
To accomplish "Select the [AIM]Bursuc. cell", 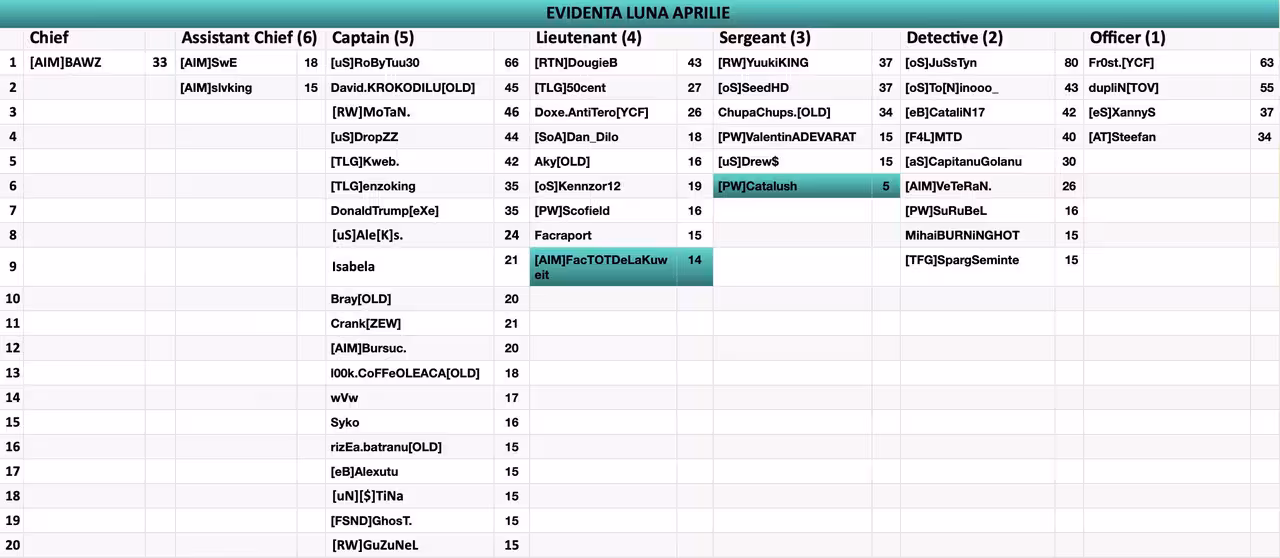I will click(x=410, y=348).
